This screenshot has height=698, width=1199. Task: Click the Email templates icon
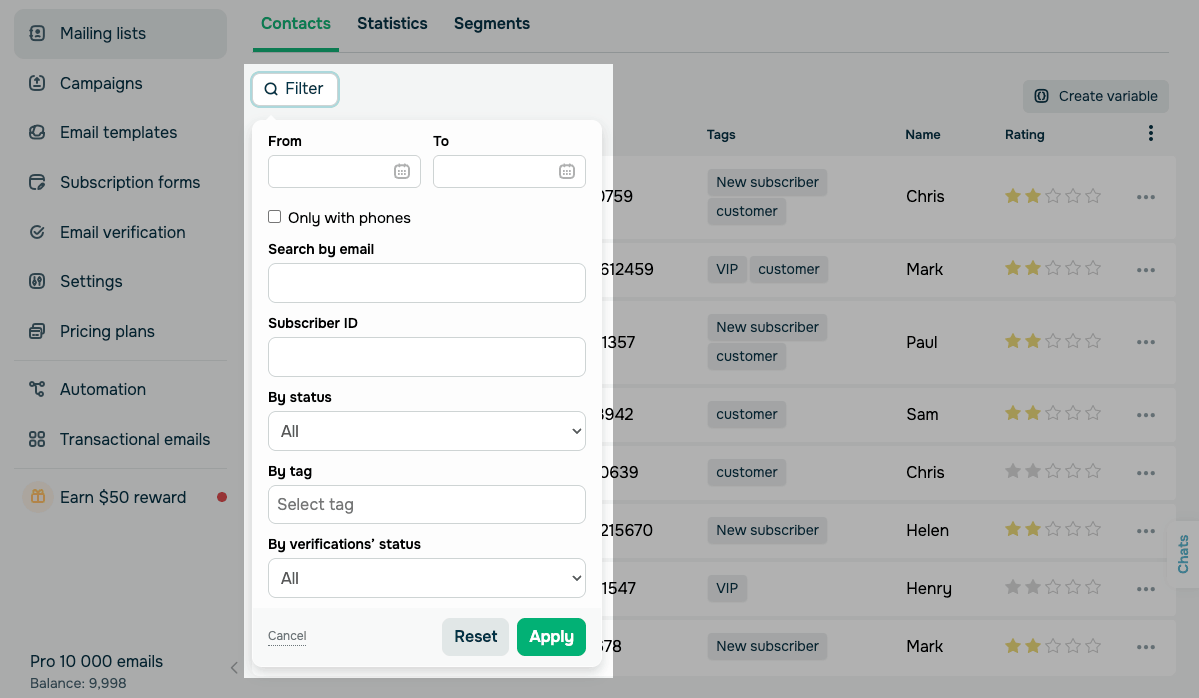point(37,132)
